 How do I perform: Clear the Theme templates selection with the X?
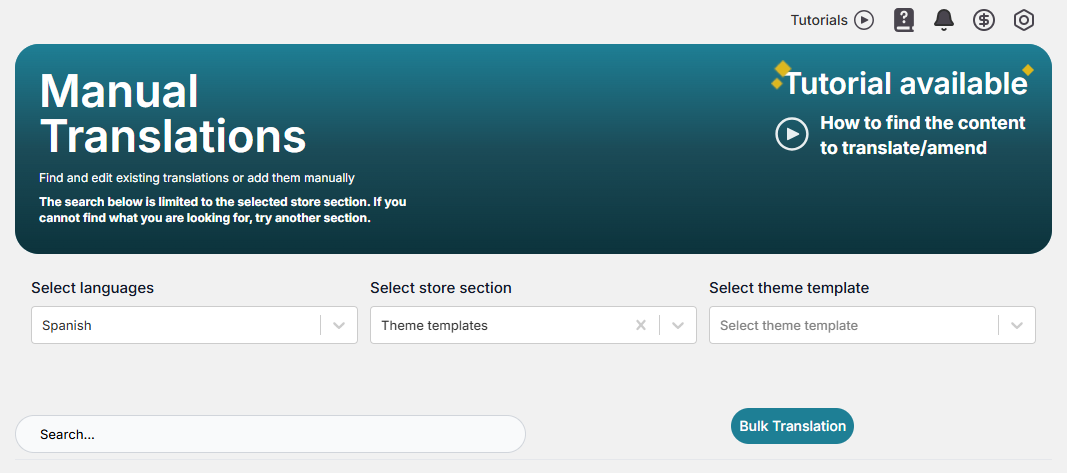[x=640, y=325]
